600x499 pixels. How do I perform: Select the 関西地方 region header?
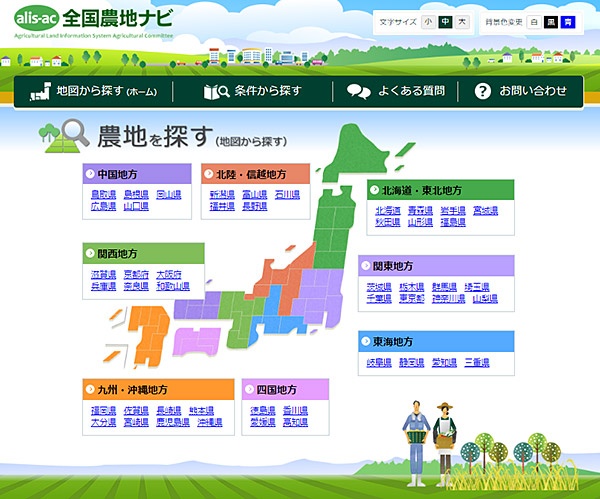(x=143, y=253)
